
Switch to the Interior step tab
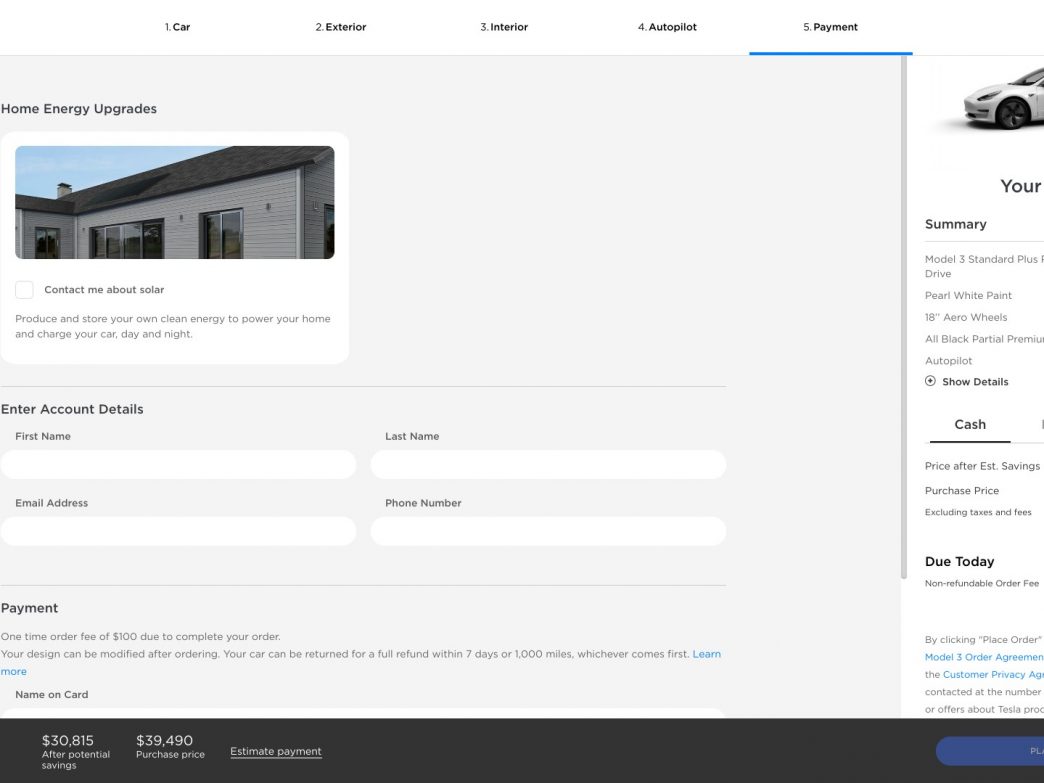(x=504, y=27)
